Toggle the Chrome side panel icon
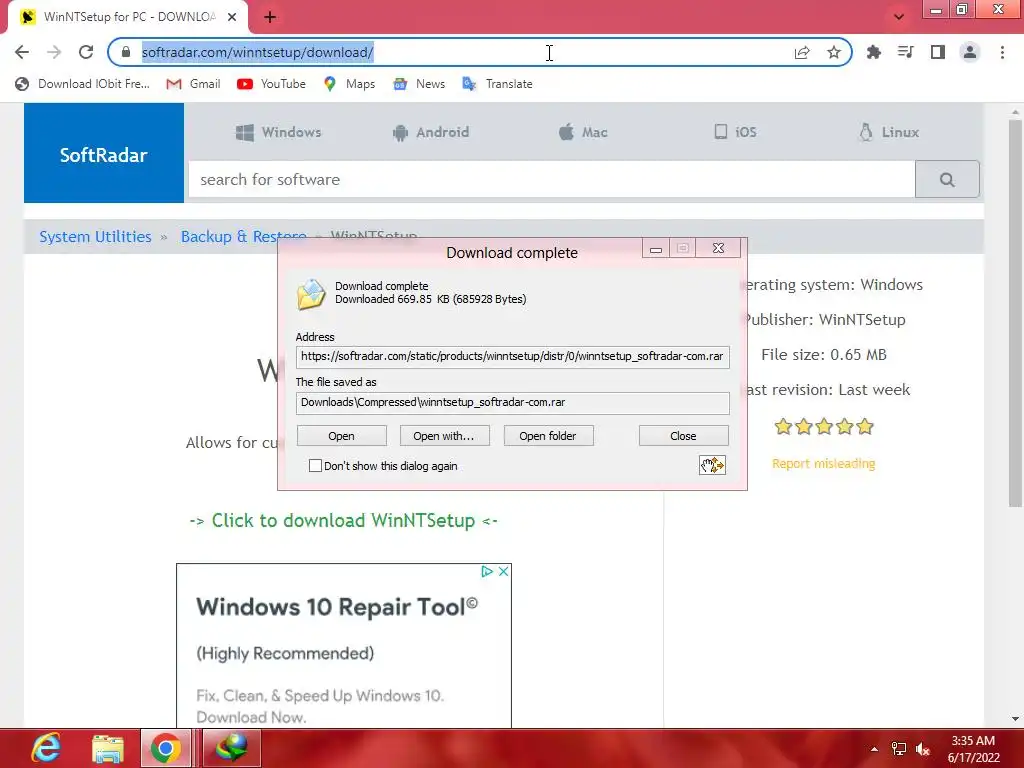This screenshot has width=1024, height=768. point(938,52)
